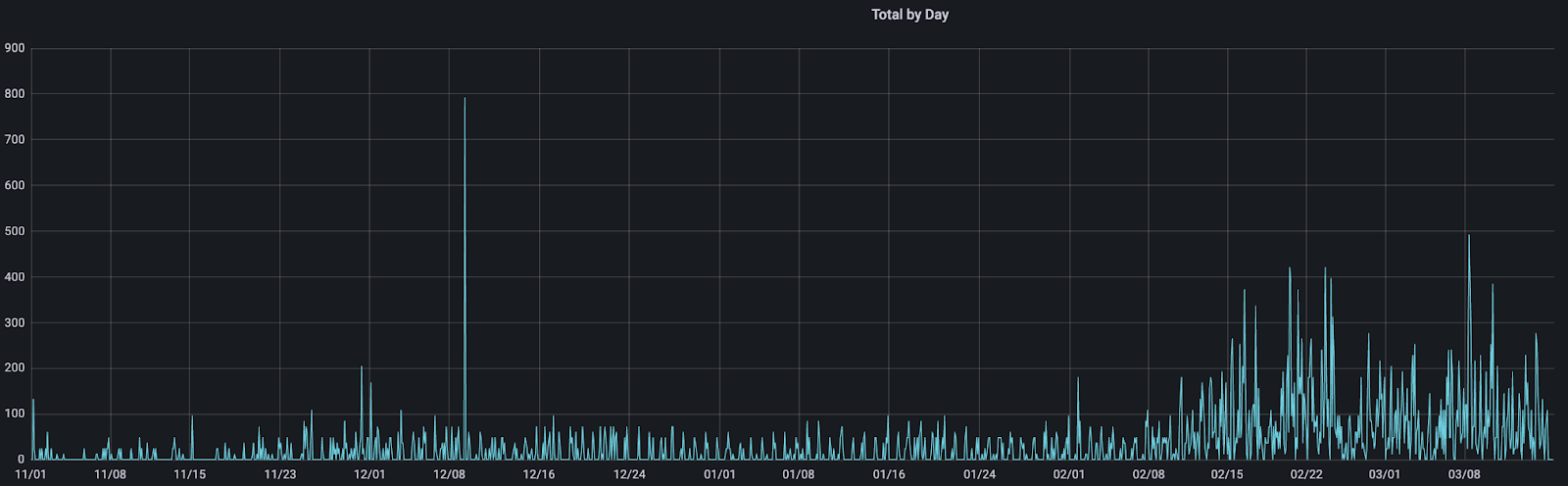Click the 600 y-axis value

point(15,185)
